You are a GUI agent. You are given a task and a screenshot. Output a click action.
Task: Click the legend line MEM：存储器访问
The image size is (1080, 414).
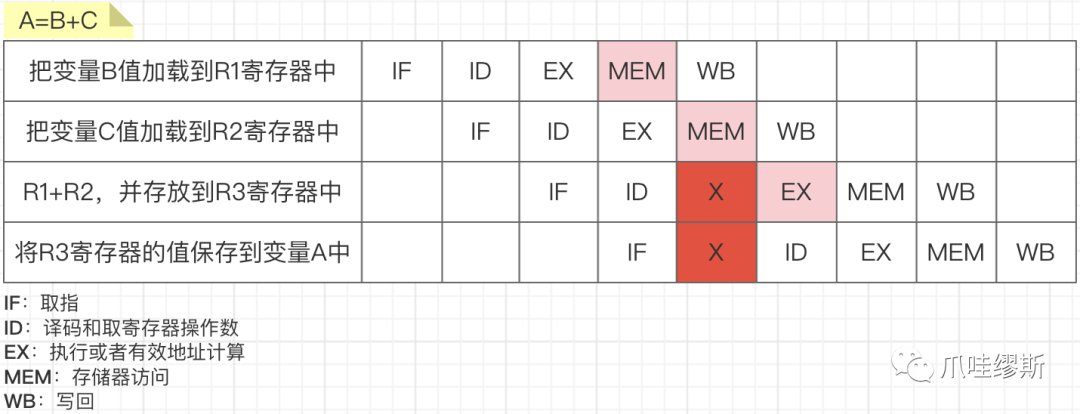click(x=86, y=377)
